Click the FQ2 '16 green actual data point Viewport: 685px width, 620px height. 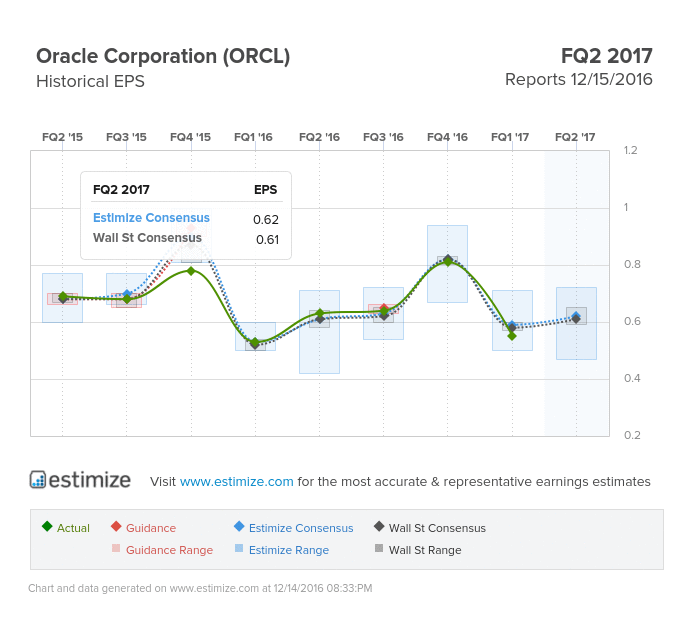pos(319,313)
